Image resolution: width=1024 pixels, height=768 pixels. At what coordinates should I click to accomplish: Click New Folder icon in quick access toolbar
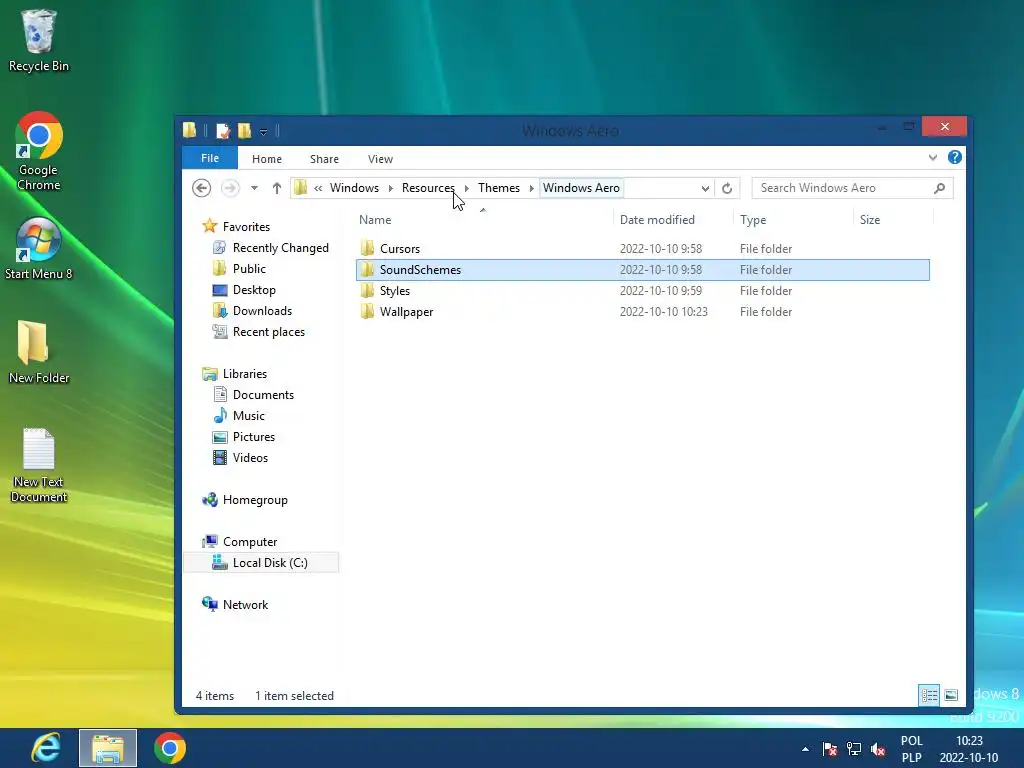tap(244, 131)
